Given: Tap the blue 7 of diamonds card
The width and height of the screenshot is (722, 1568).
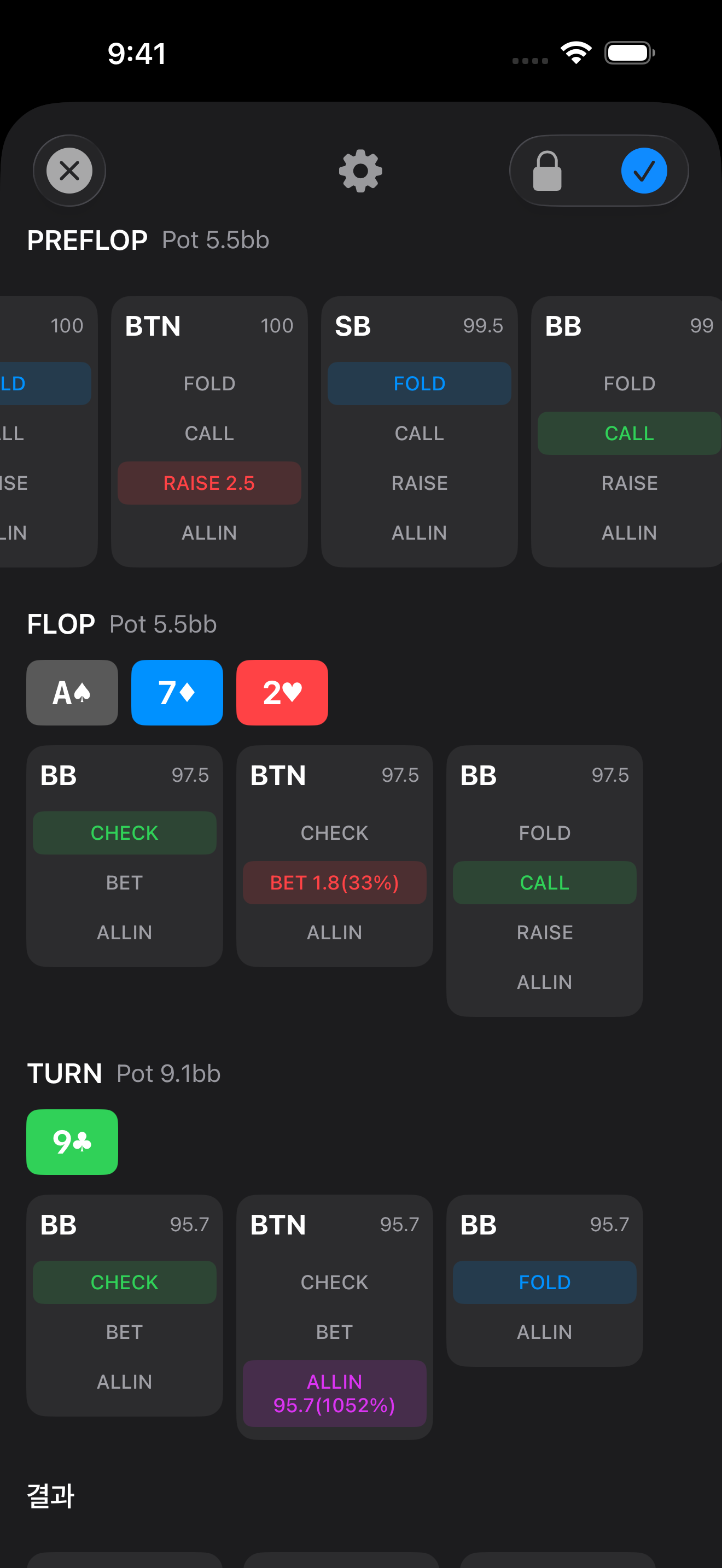Looking at the screenshot, I should point(177,693).
